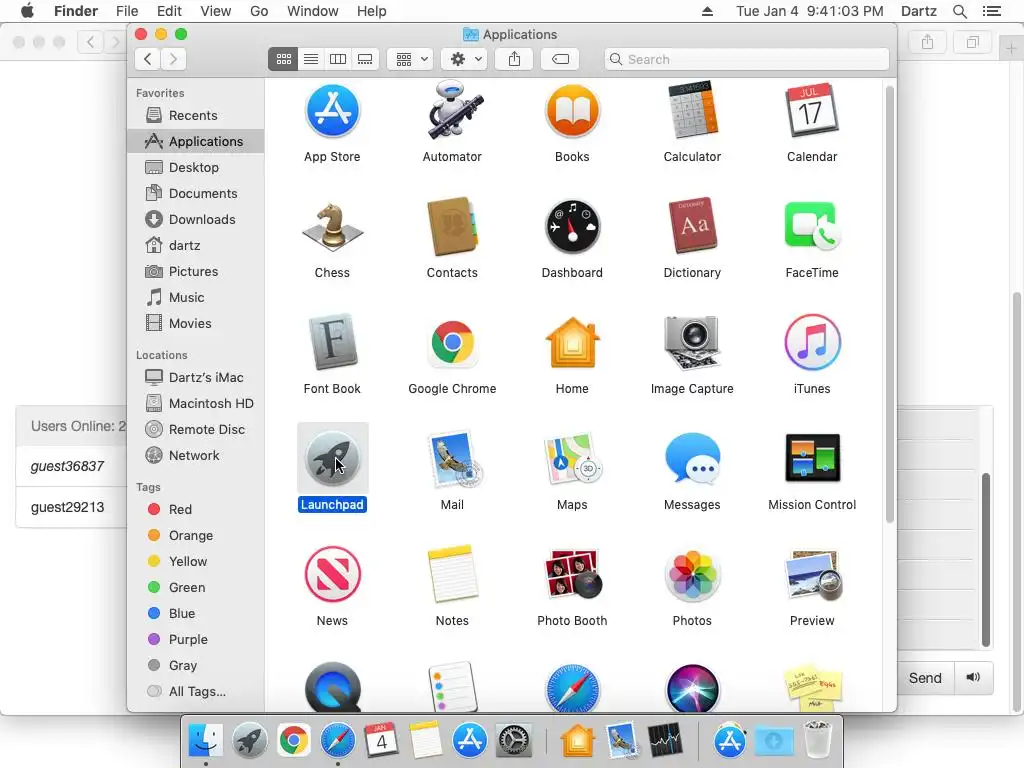Open the group-by arrangement dropdown
Screen dimensions: 1024x768
(410, 59)
